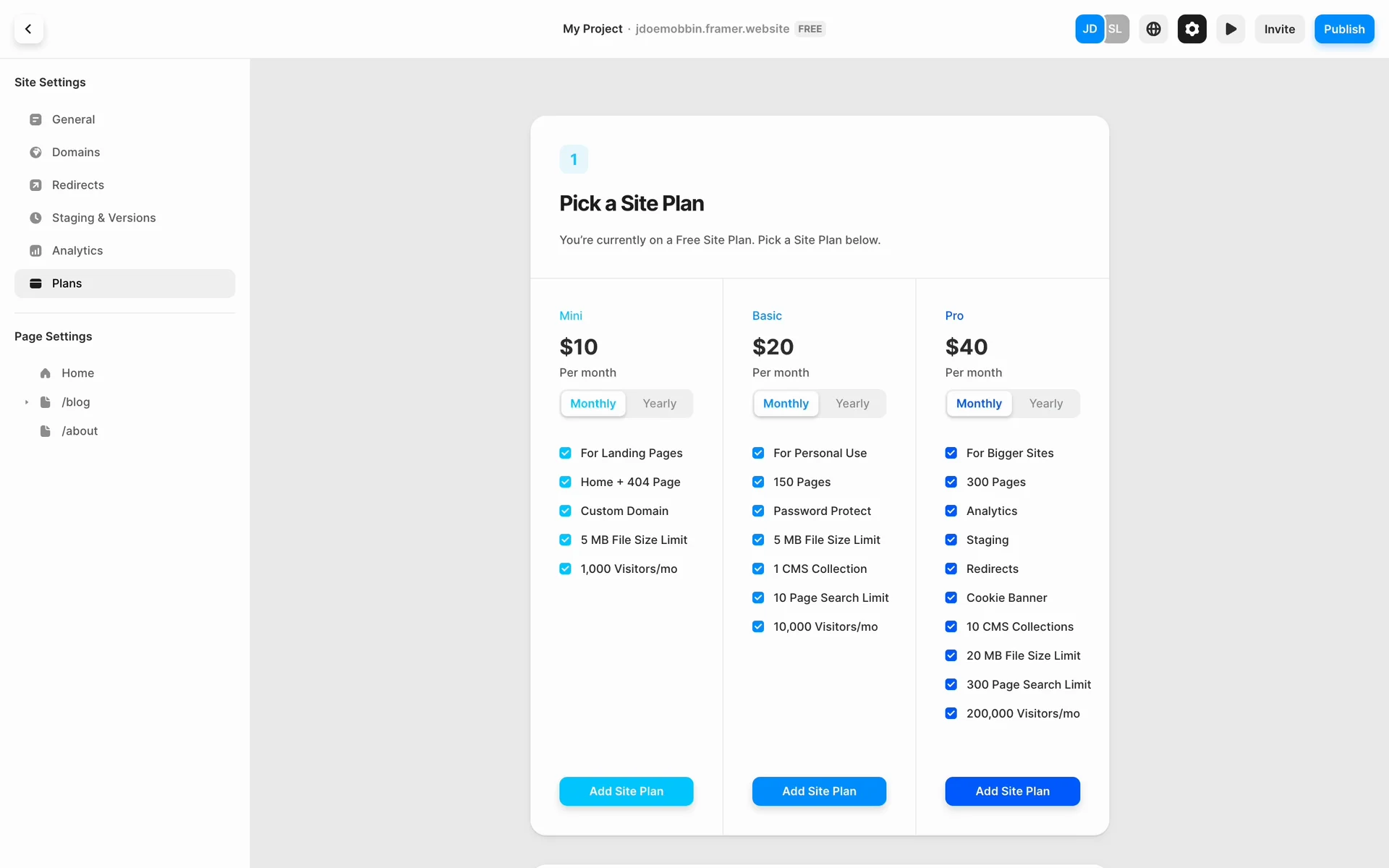Open Staging & Versions in the sidebar

point(103,218)
